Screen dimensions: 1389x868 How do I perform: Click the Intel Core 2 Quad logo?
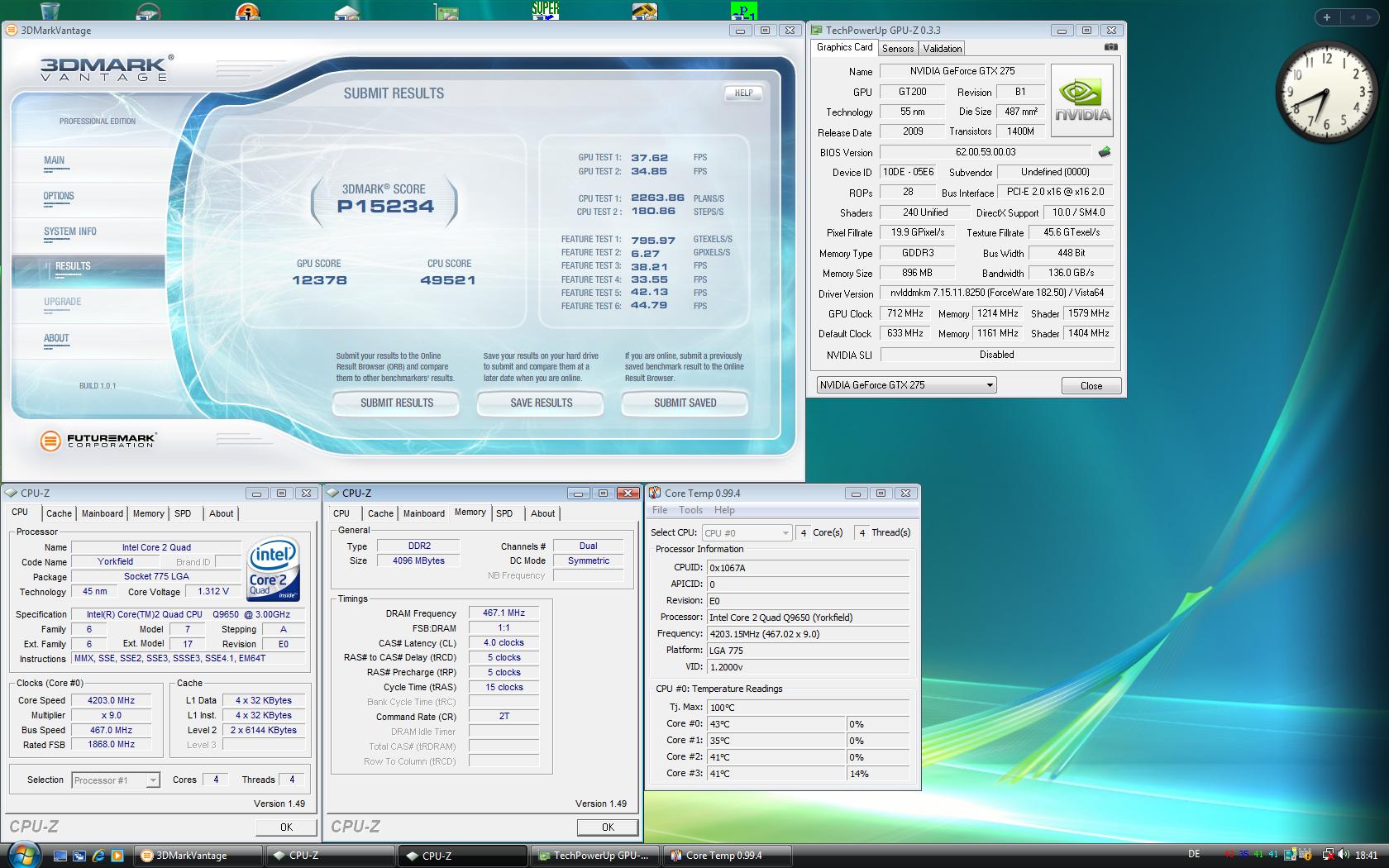(x=274, y=570)
